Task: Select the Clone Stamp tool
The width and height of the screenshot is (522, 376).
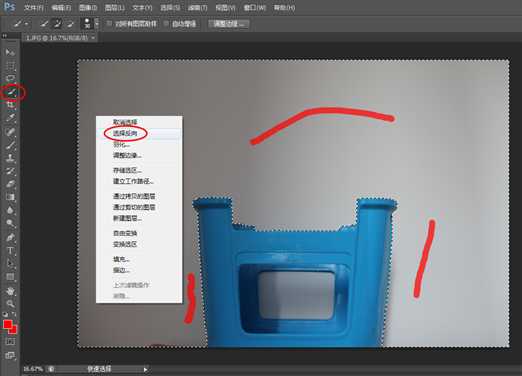Action: coord(10,158)
